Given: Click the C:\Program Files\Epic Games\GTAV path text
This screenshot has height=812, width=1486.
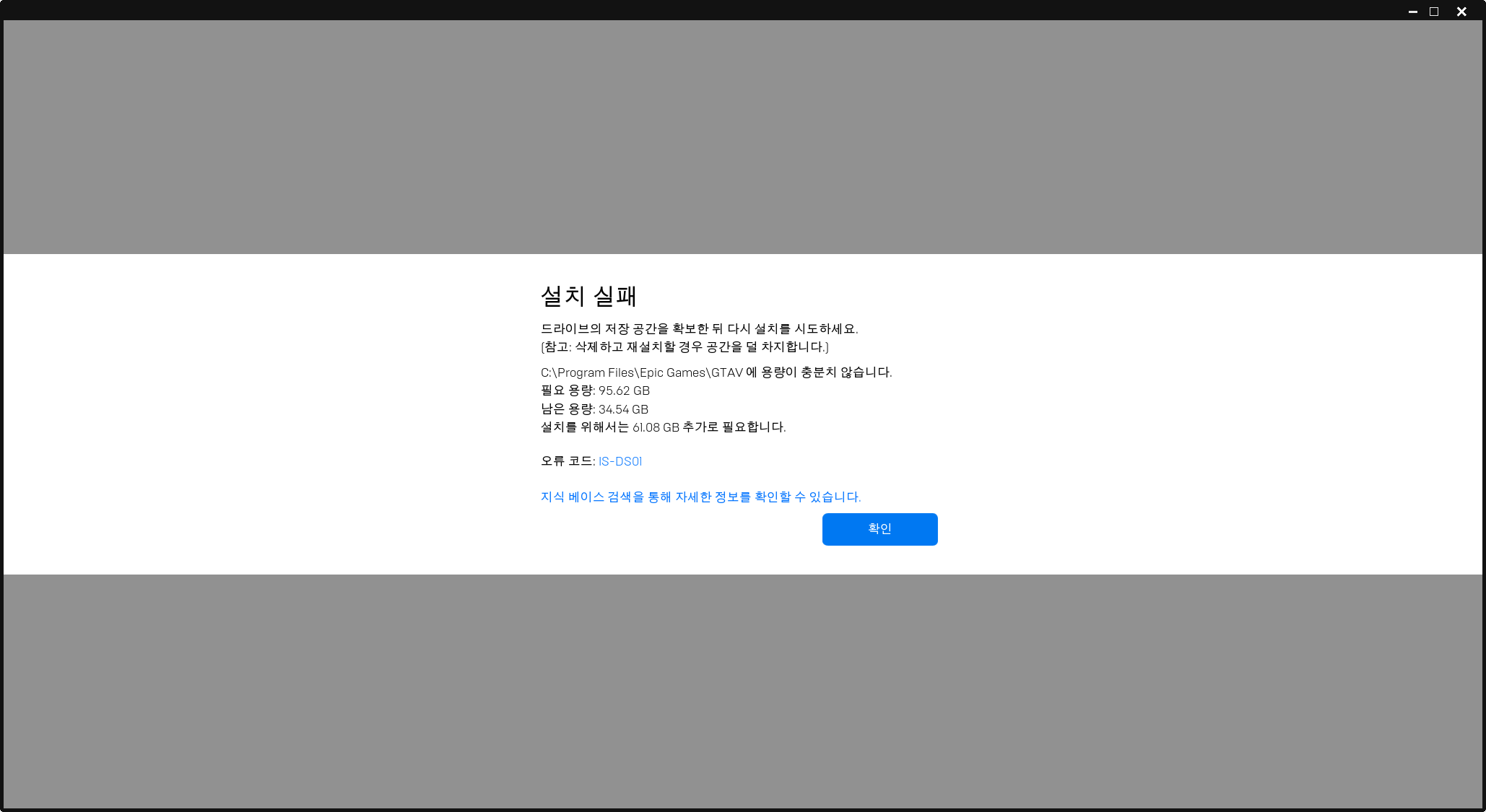Looking at the screenshot, I should coord(641,372).
